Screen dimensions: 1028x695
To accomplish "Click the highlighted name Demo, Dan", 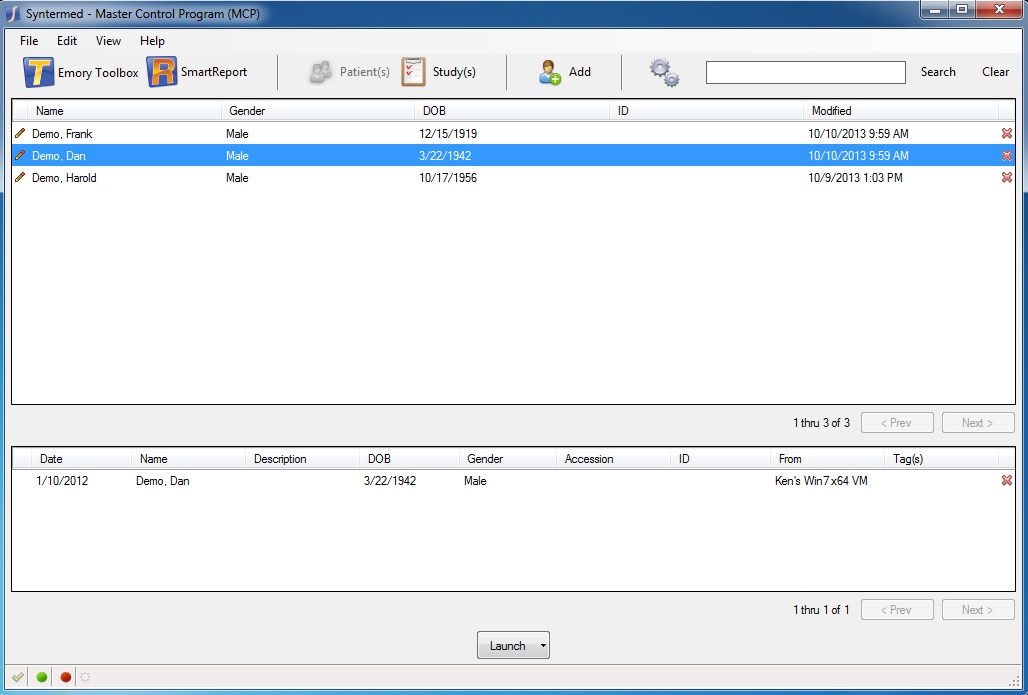I will [58, 155].
